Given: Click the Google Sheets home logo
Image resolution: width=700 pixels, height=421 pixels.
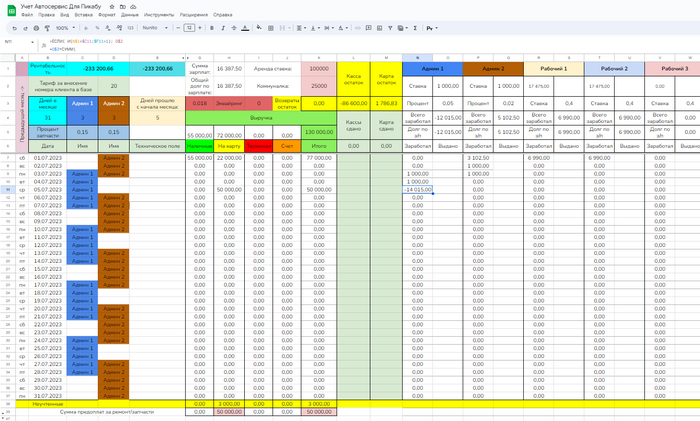Looking at the screenshot, I should [9, 11].
